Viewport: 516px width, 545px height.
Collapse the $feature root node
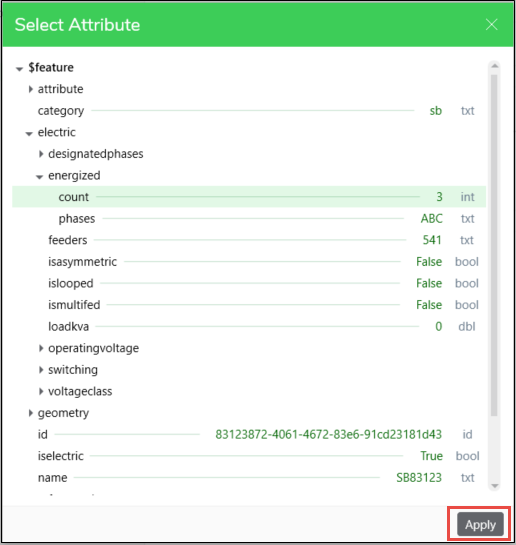point(19,69)
